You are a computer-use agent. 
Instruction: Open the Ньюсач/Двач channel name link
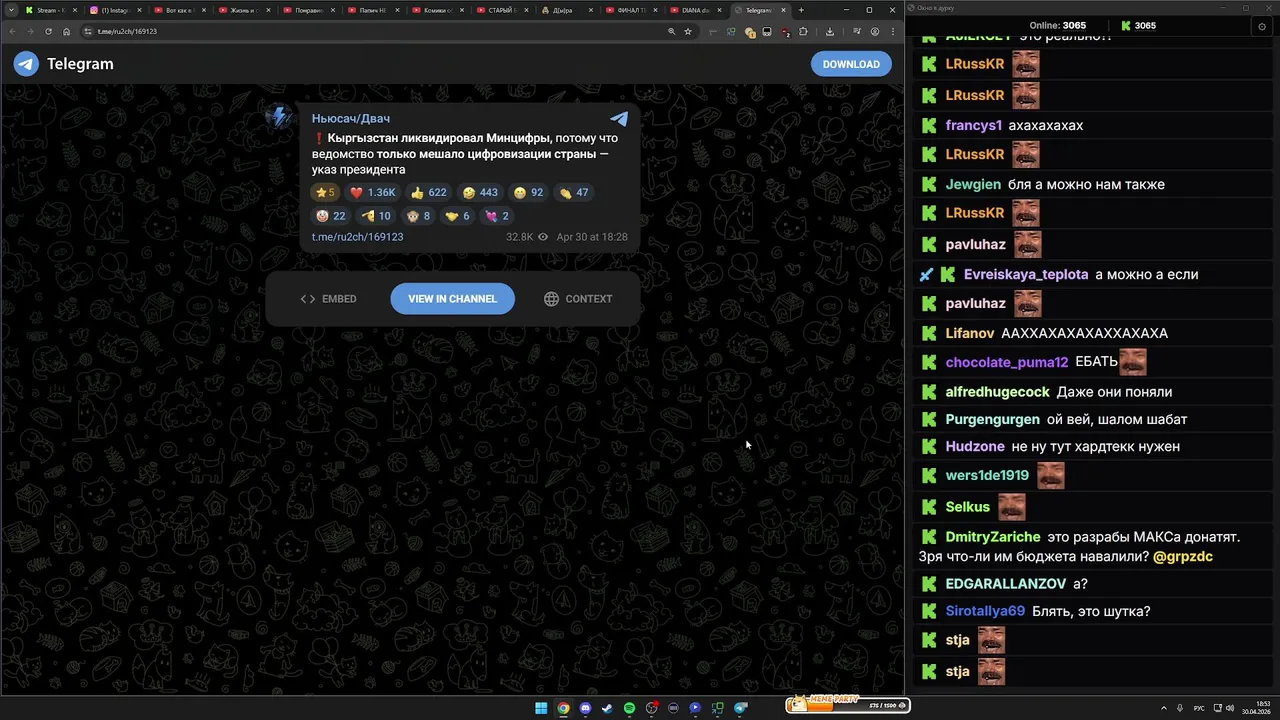click(350, 118)
